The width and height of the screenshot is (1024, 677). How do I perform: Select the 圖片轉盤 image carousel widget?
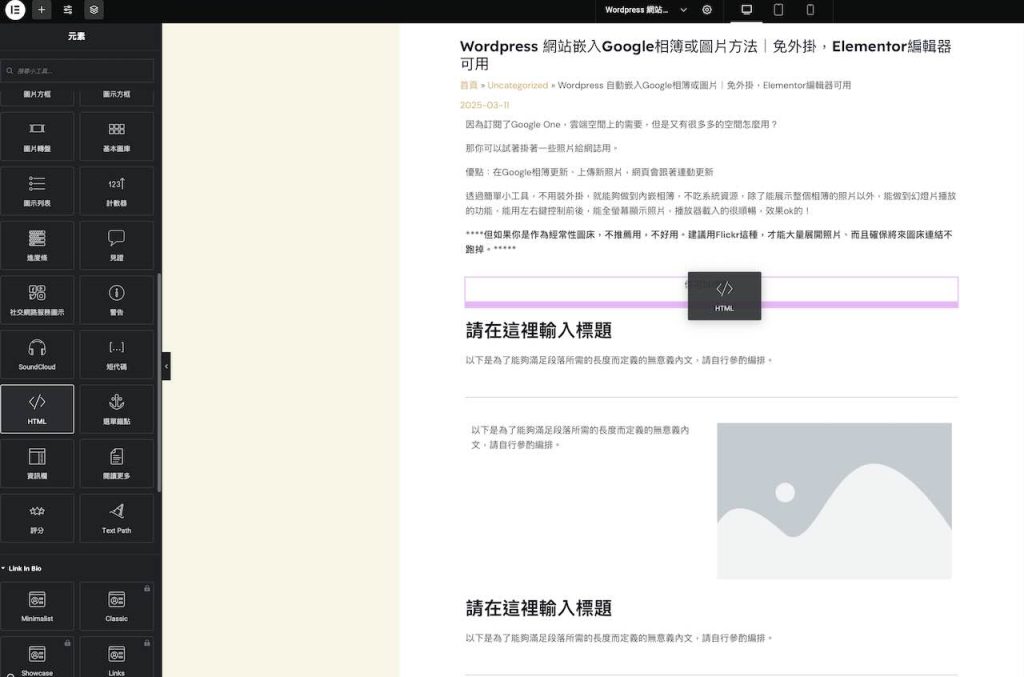37,136
